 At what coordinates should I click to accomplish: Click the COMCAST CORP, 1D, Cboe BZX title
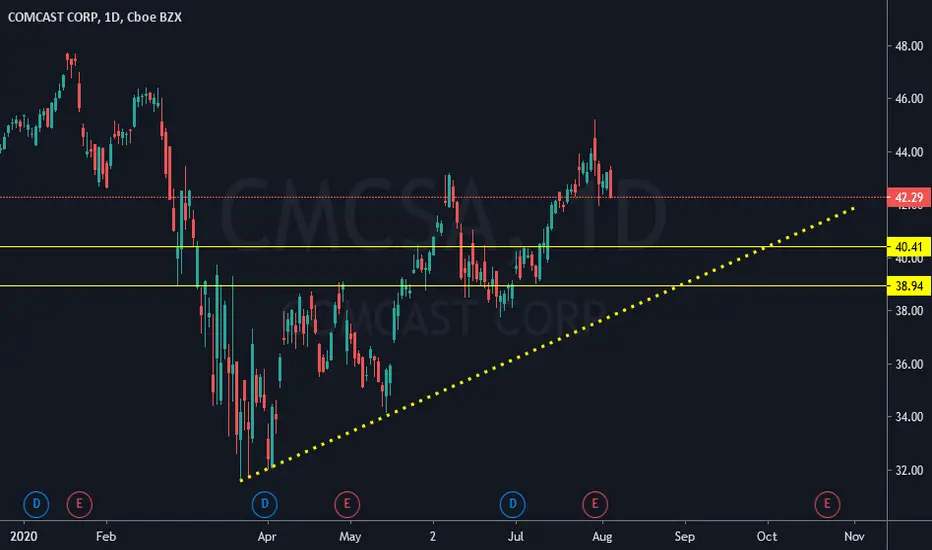pos(95,17)
